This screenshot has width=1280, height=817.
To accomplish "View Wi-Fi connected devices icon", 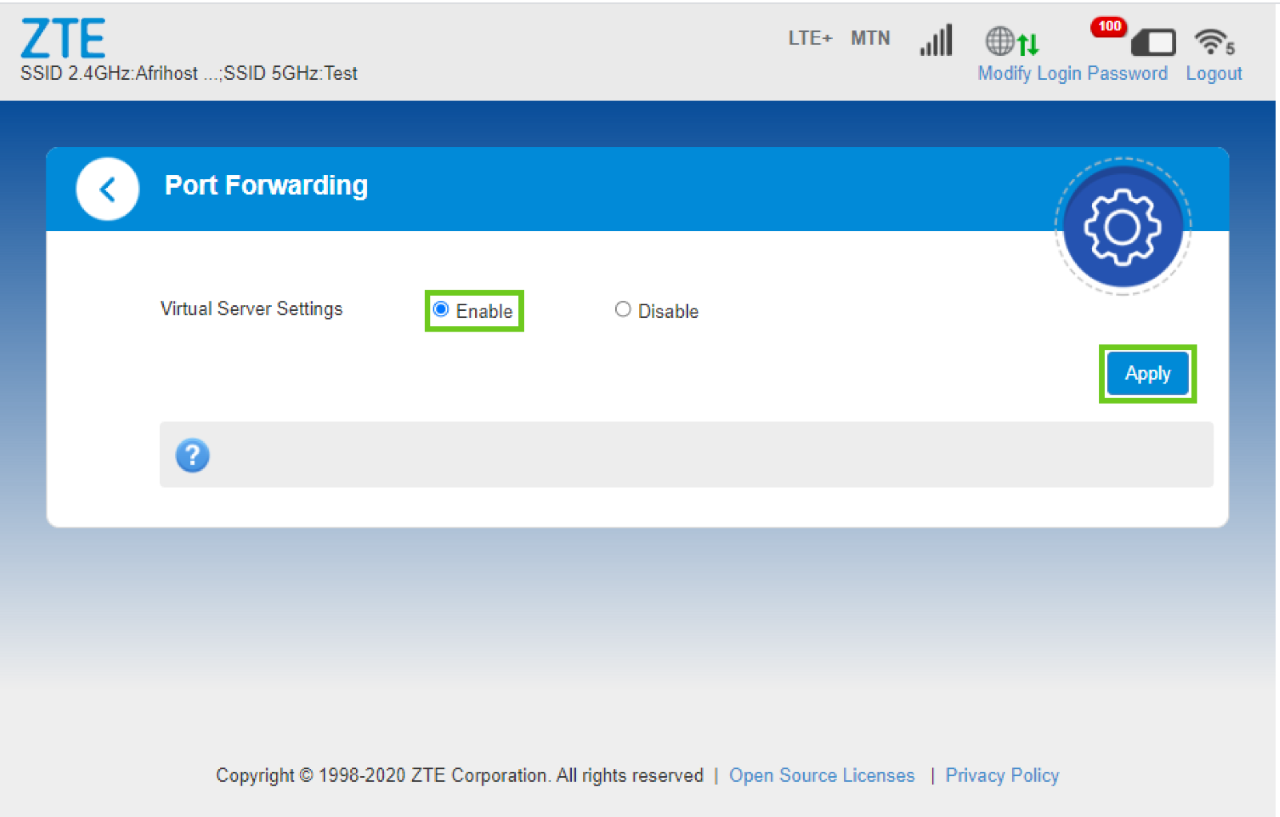I will (x=1214, y=42).
